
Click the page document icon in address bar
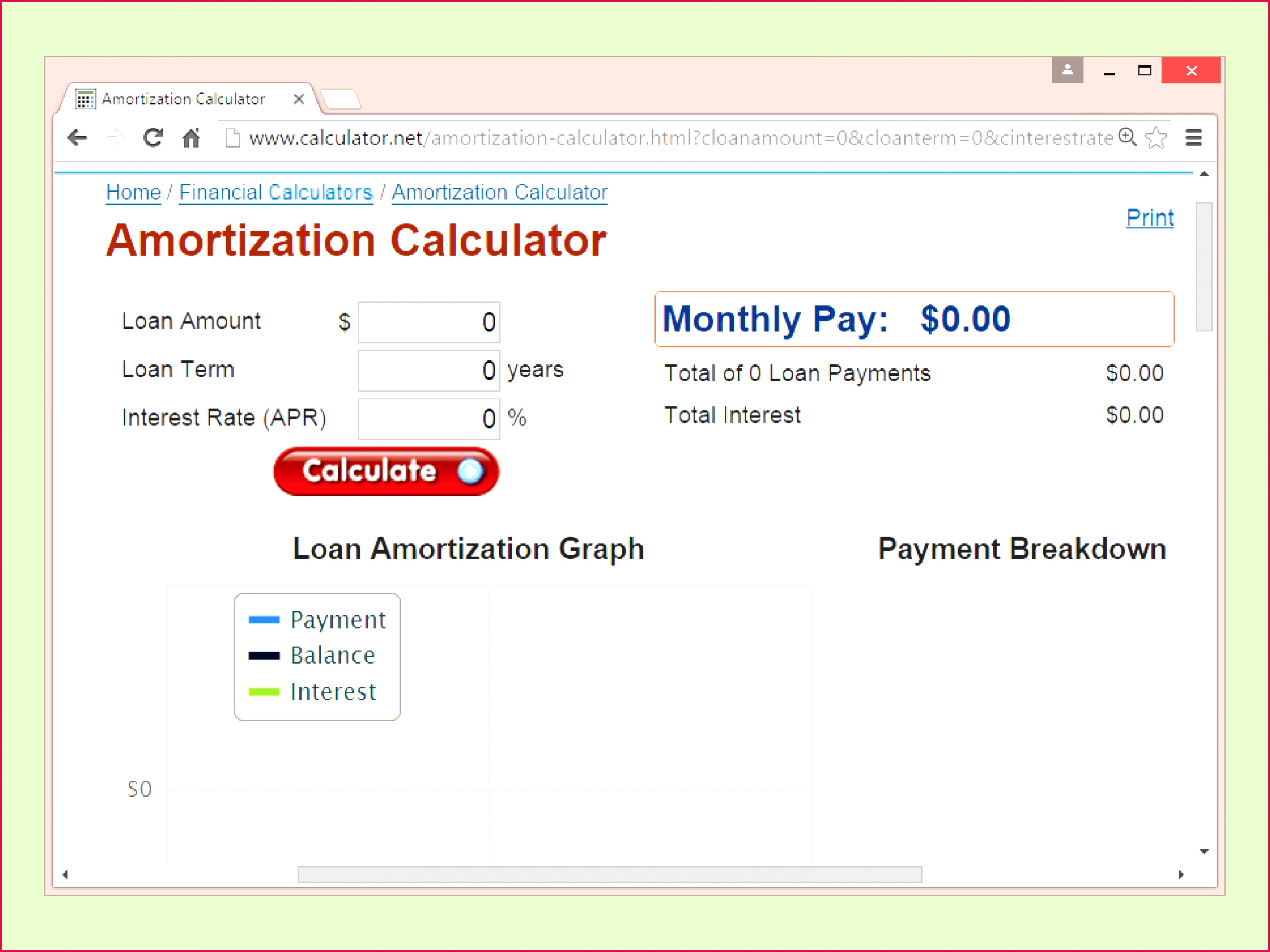232,138
